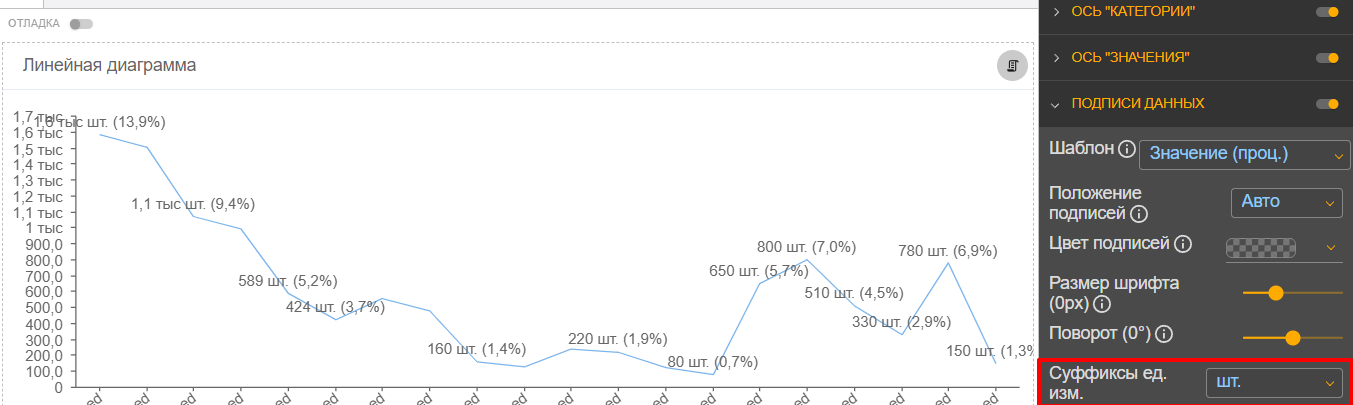The height and width of the screenshot is (405, 1353).
Task: Disable the Ось "Категории" switch
Action: (1327, 12)
